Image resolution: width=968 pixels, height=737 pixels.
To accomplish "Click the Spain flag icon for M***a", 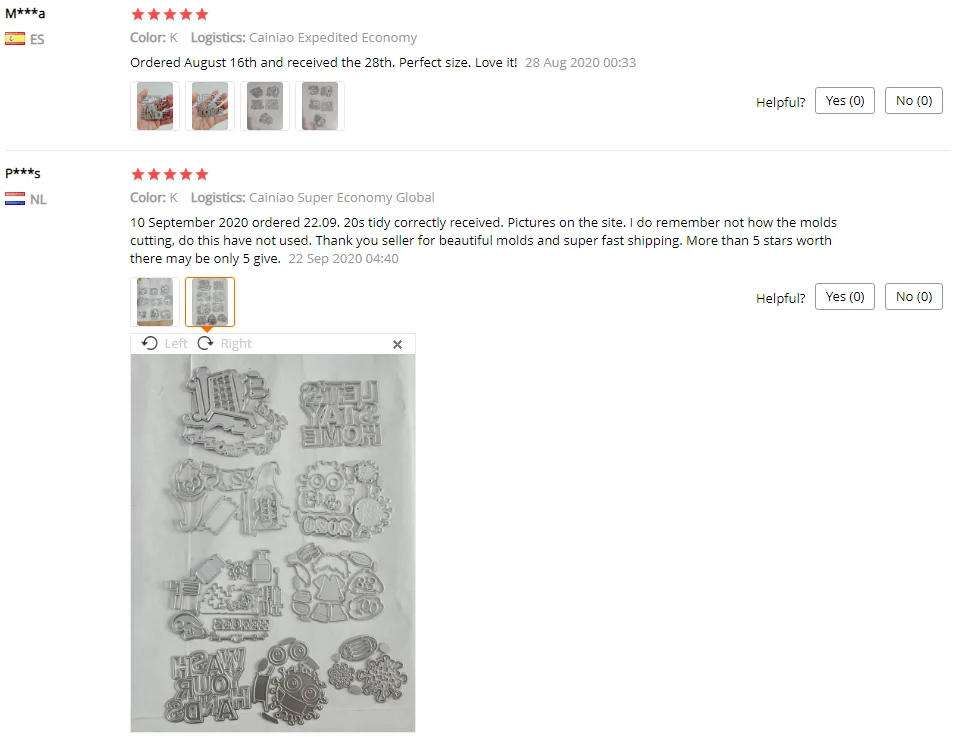I will point(15,39).
